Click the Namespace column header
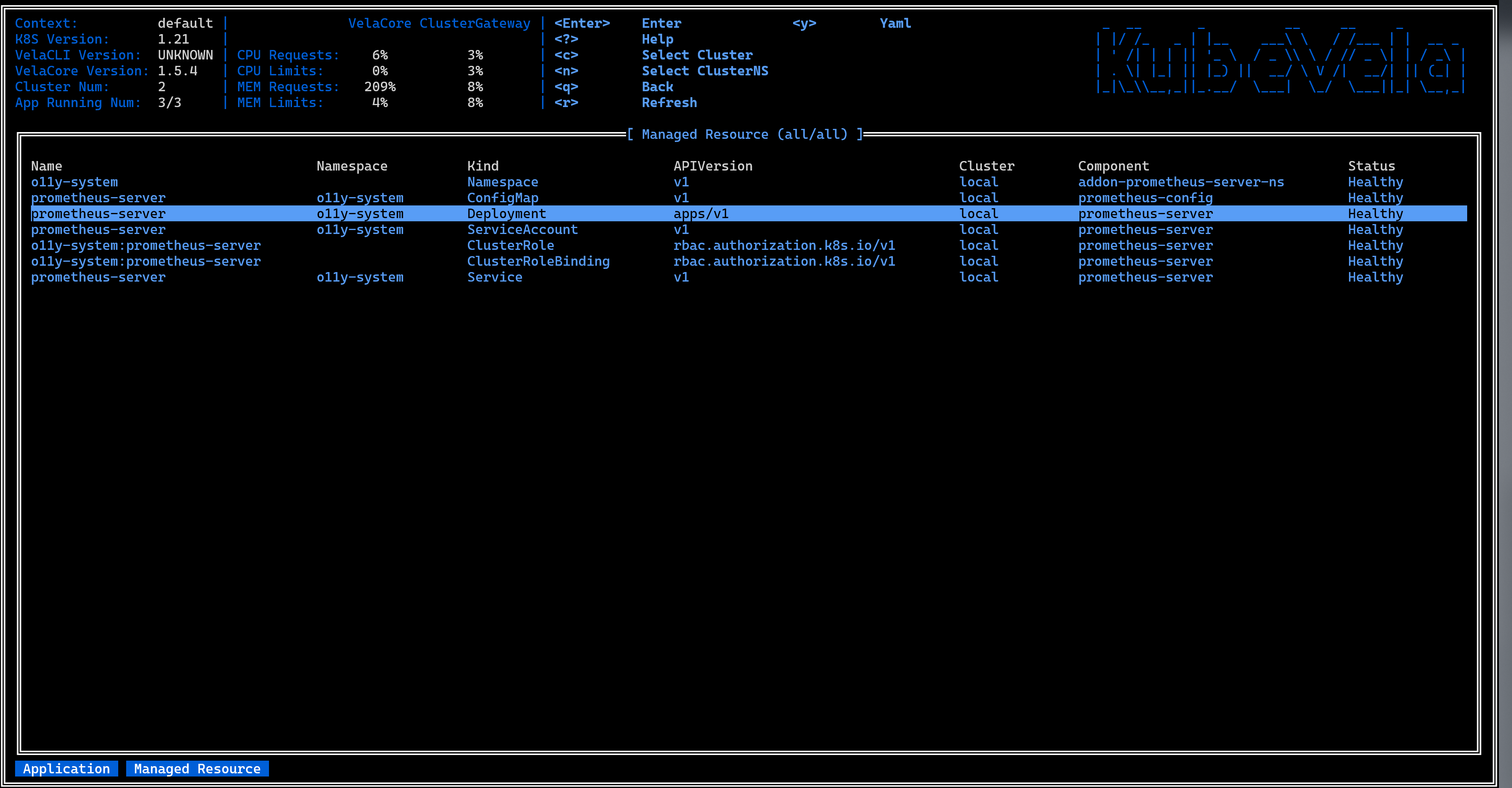Viewport: 1512px width, 788px height. (352, 166)
